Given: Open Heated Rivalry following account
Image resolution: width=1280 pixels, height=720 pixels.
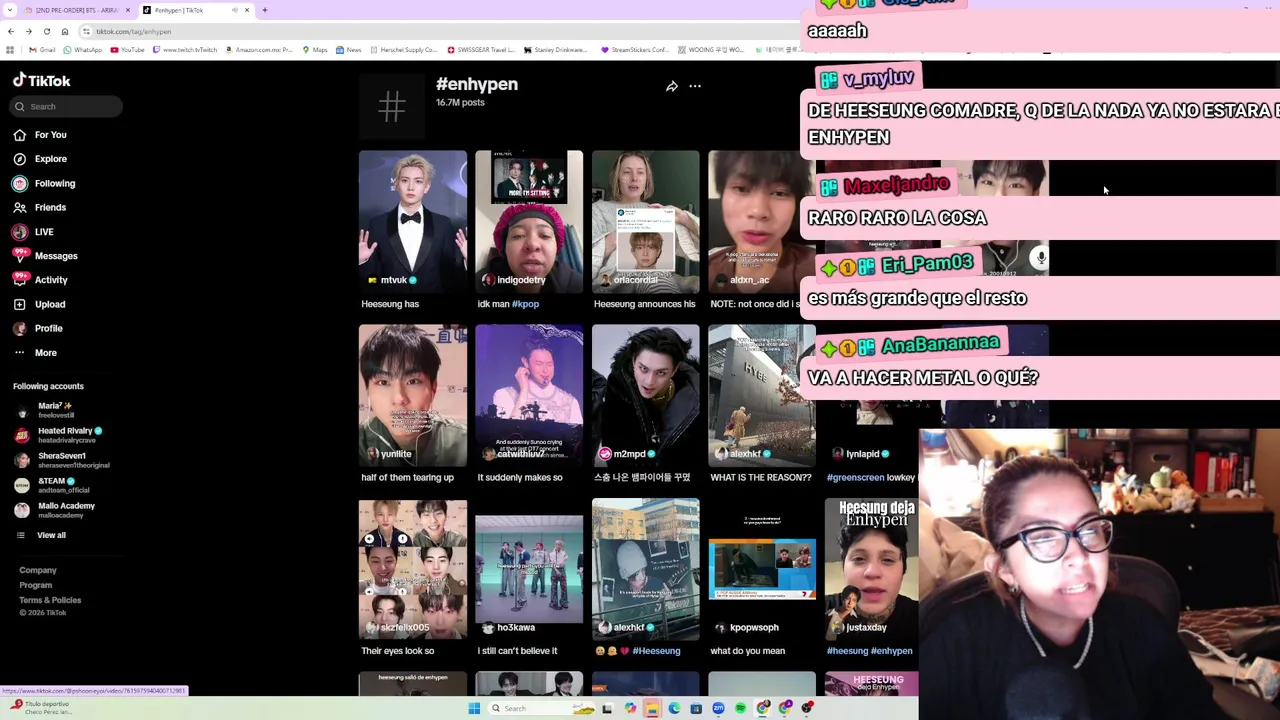Looking at the screenshot, I should (60, 435).
